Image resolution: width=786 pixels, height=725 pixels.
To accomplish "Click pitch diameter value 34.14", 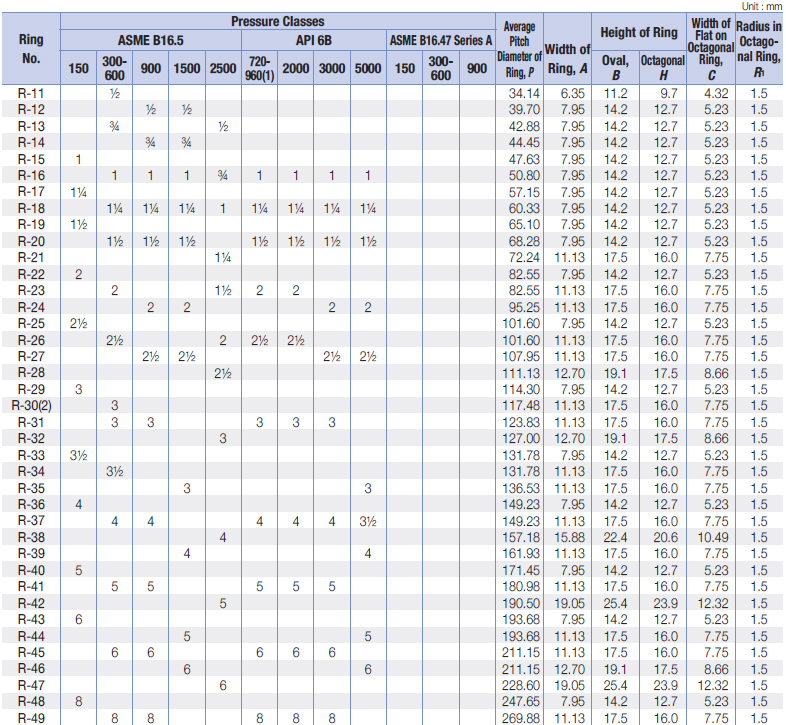I will click(524, 93).
